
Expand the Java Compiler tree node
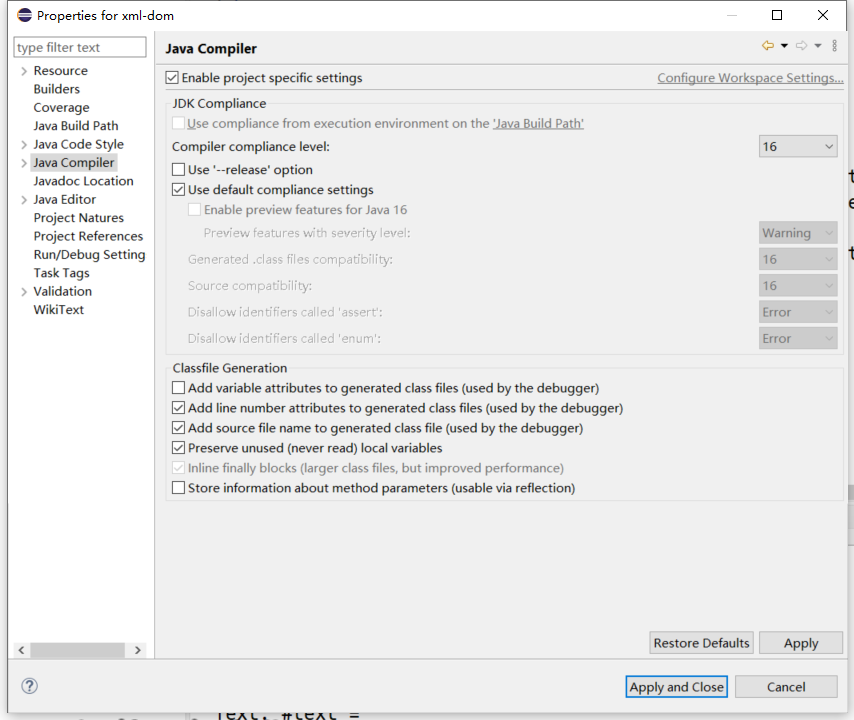point(24,163)
